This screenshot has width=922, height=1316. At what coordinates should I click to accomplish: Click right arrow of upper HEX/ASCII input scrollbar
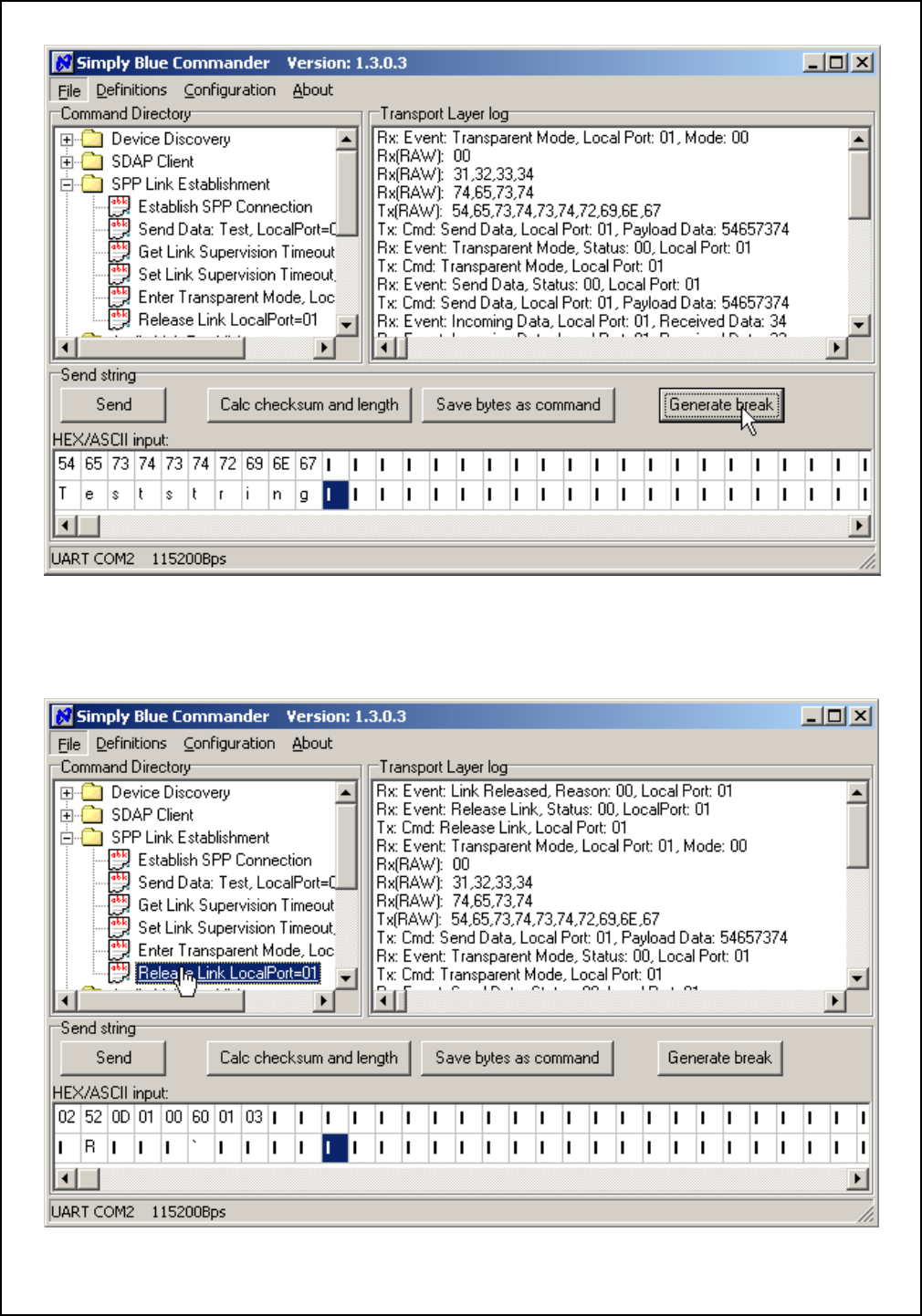[x=858, y=526]
